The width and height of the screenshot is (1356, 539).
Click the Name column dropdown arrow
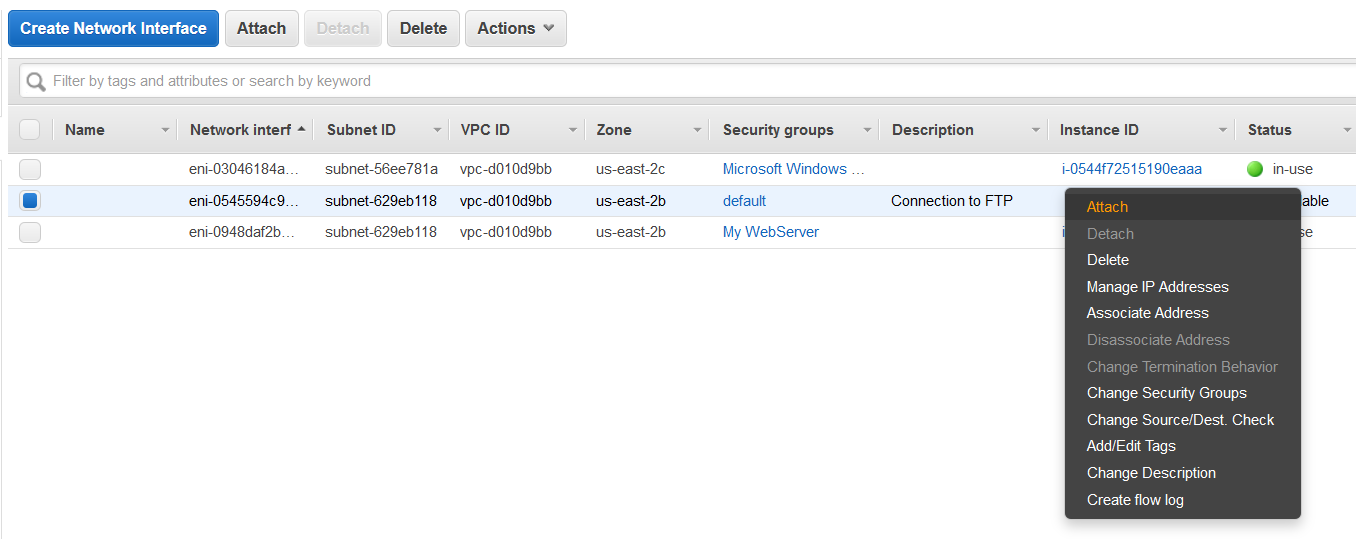(x=165, y=130)
